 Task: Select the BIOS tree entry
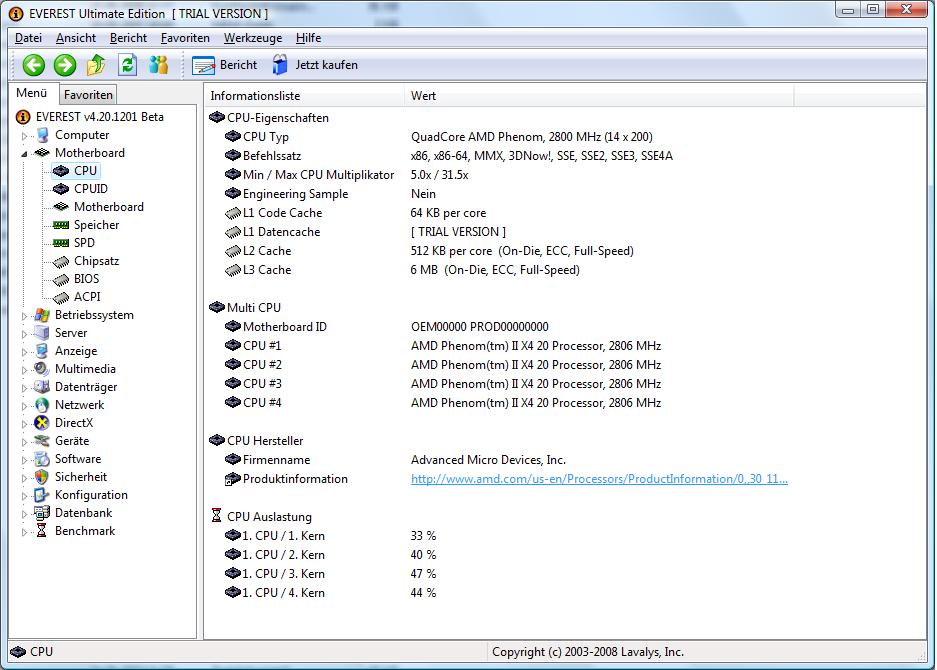[86, 279]
